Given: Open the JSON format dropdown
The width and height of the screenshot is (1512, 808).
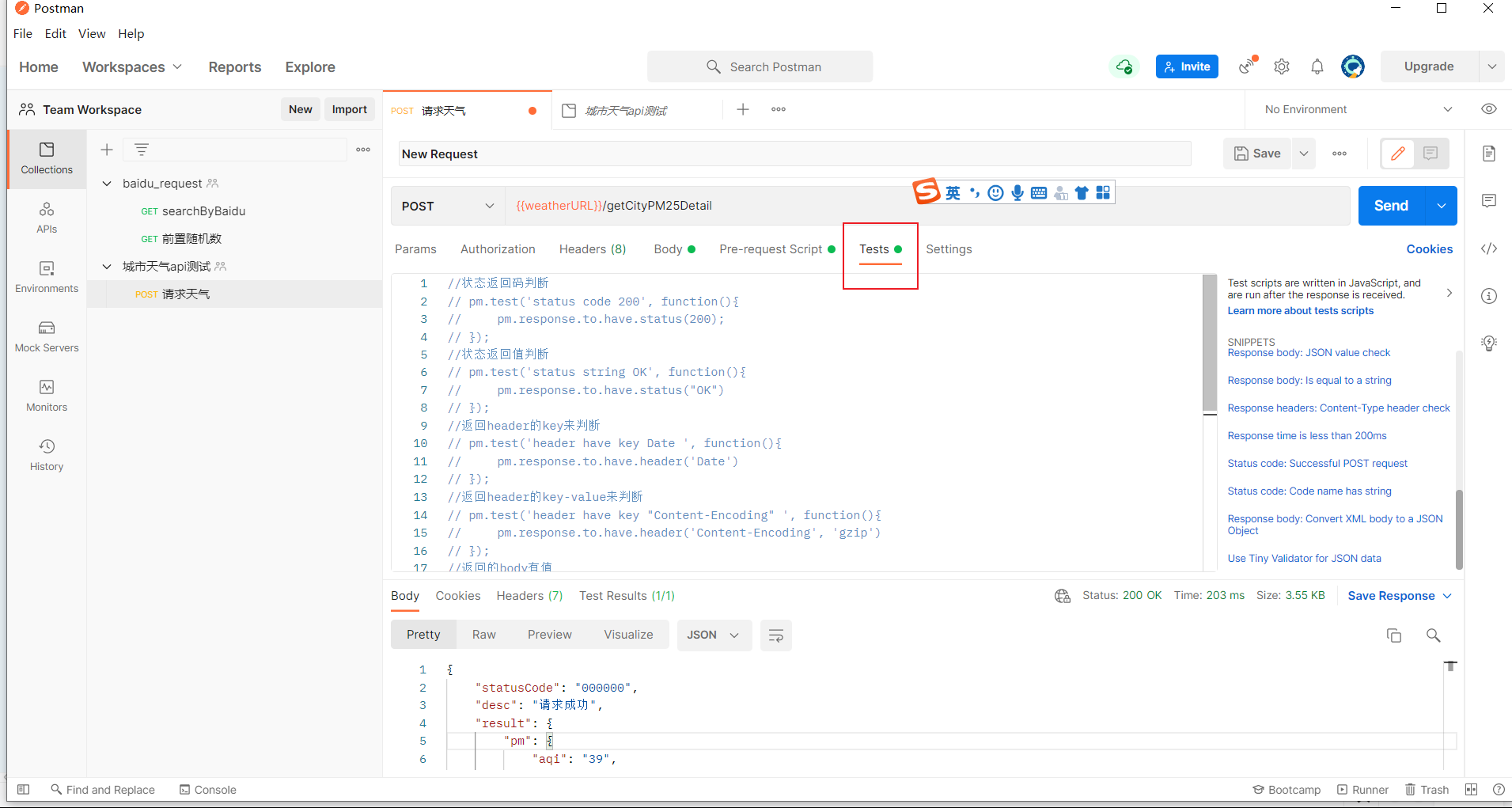Looking at the screenshot, I should (714, 635).
